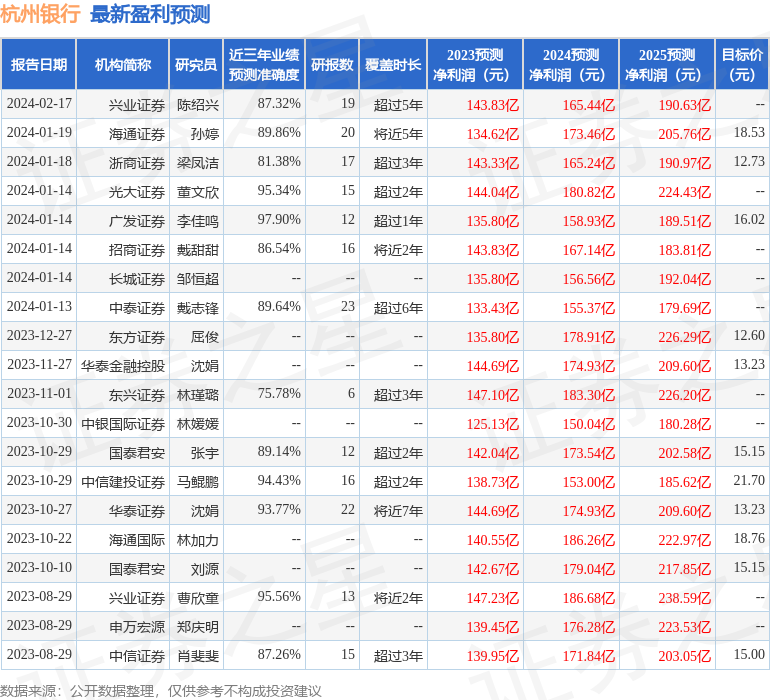Click researcher 屈俊

coord(205,336)
